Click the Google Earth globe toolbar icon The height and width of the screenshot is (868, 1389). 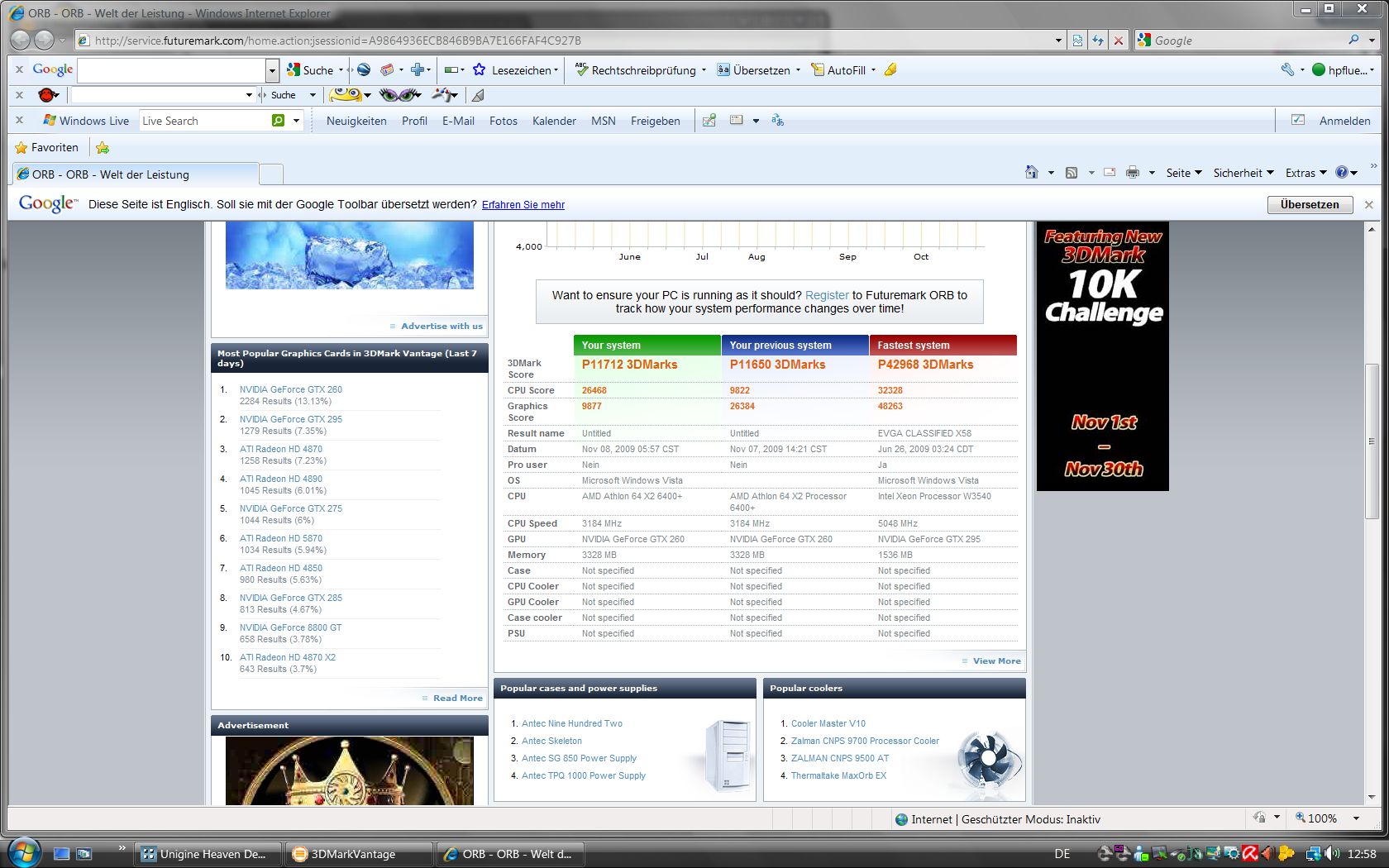pos(364,69)
